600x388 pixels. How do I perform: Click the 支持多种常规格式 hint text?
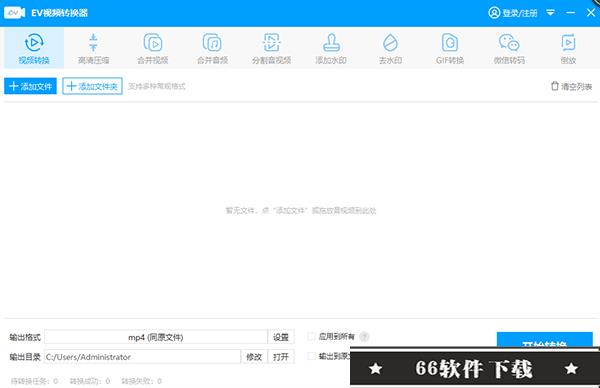157,86
